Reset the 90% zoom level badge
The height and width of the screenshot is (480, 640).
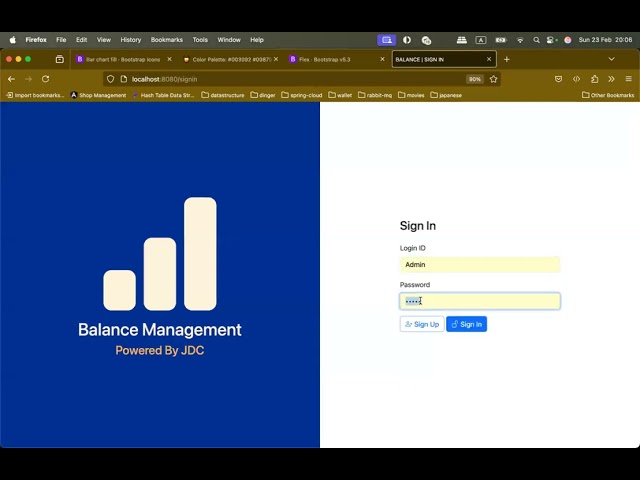click(x=475, y=79)
